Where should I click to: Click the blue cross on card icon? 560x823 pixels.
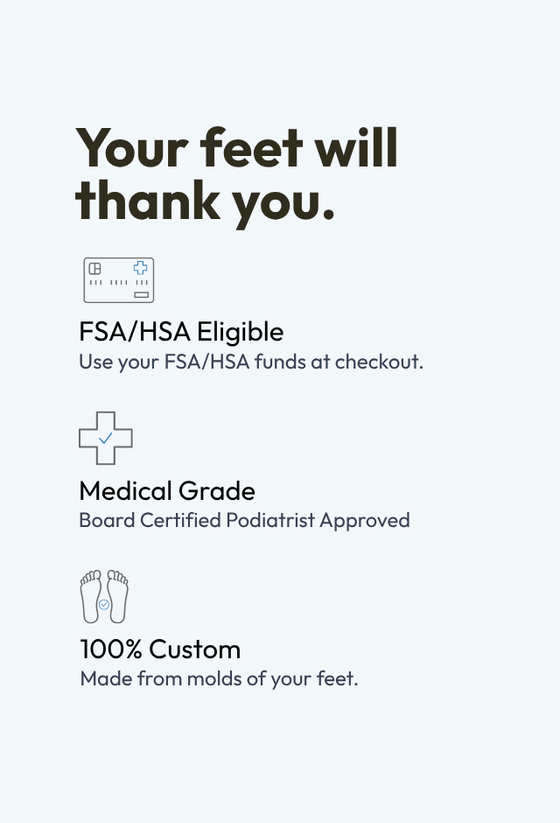140,268
